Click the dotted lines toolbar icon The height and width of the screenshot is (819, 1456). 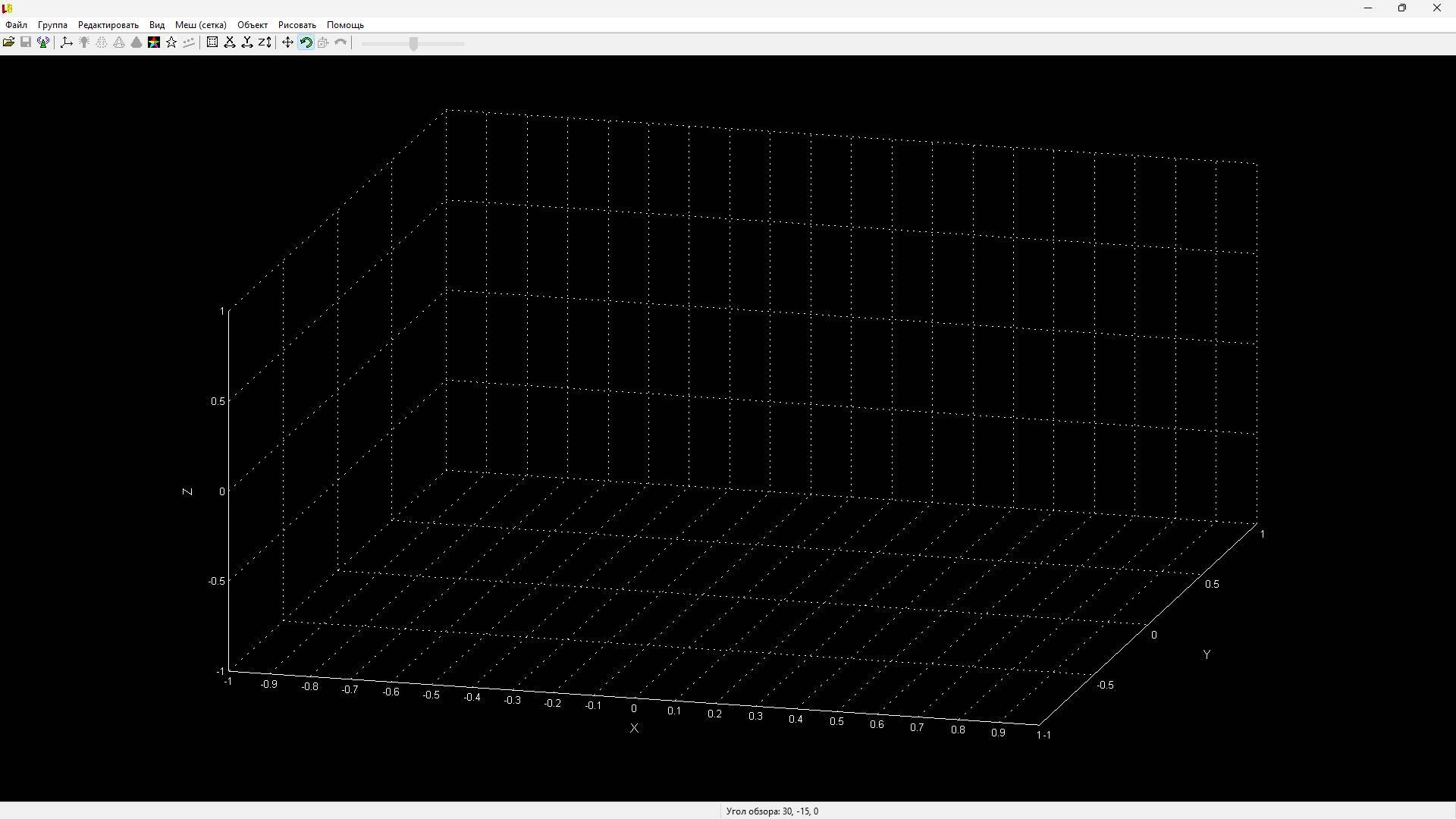[189, 42]
